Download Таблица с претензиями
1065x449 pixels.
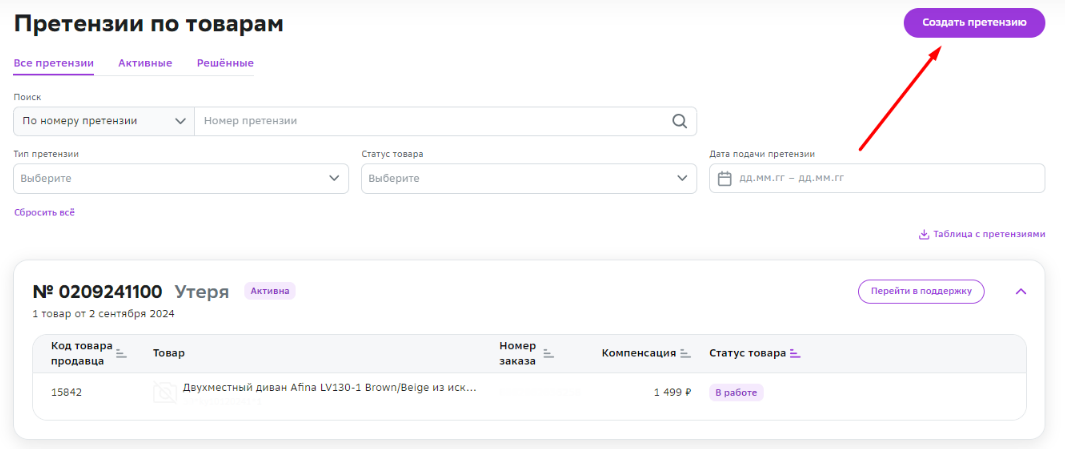(x=981, y=234)
